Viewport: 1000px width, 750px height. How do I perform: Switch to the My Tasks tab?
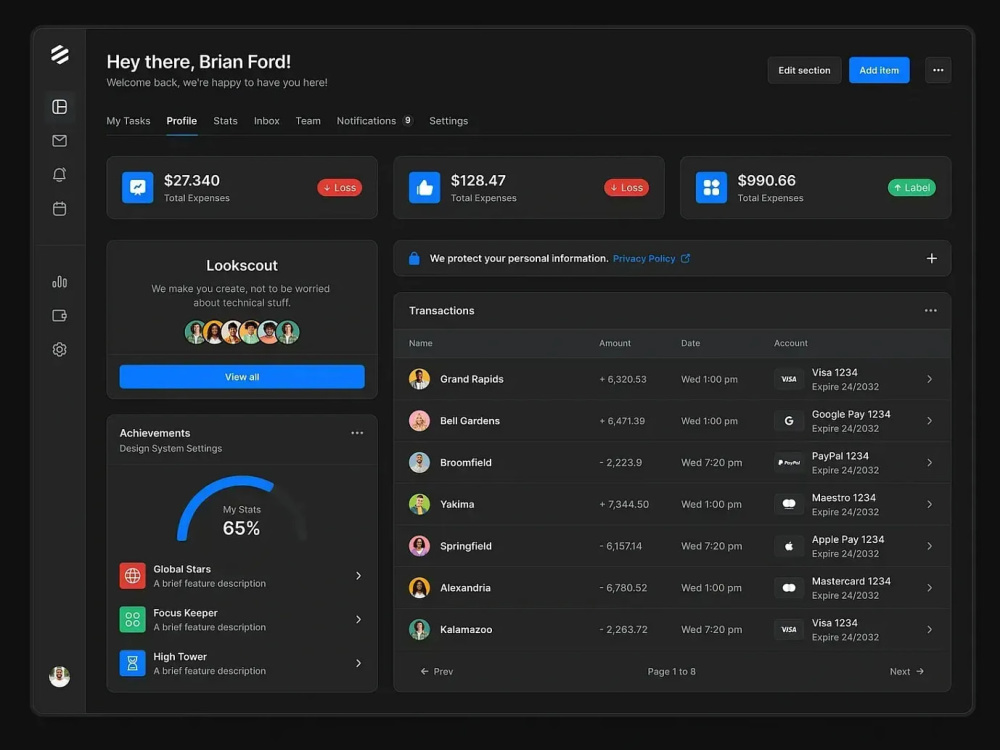point(128,121)
